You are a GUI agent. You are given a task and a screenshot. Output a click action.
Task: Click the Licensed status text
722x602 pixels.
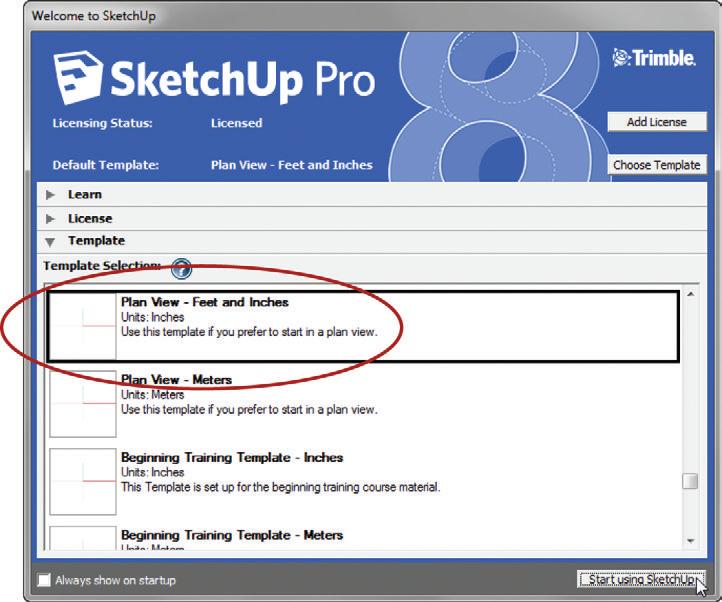pos(237,123)
